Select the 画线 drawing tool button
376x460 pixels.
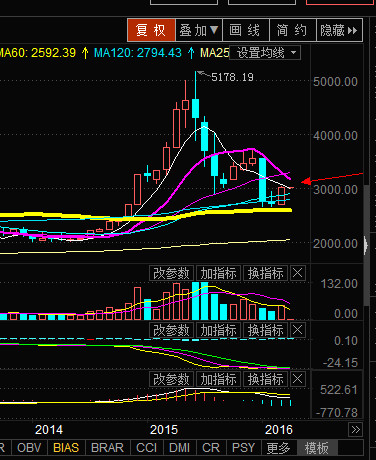point(246,30)
